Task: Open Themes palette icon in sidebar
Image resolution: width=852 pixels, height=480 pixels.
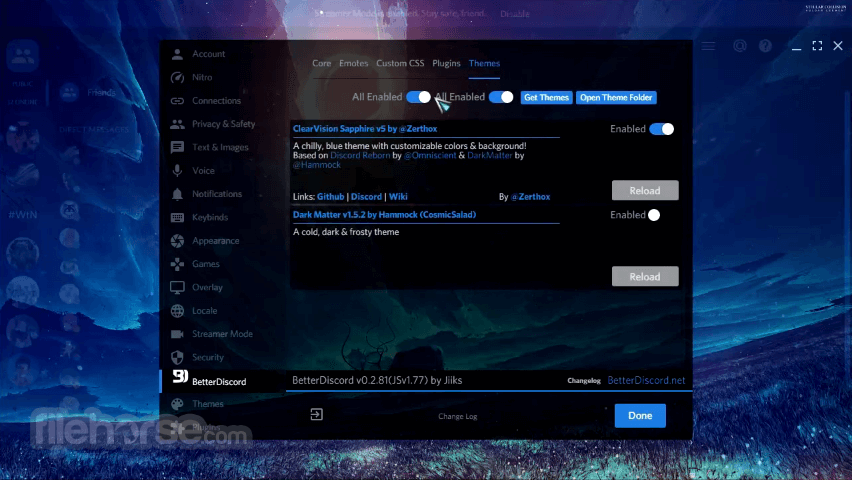Action: click(177, 404)
